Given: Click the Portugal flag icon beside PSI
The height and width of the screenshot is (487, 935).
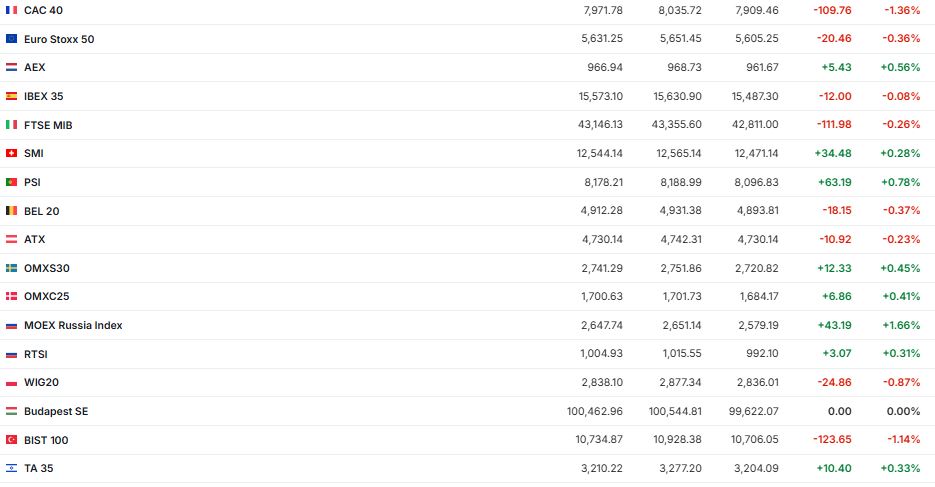Looking at the screenshot, I should (x=11, y=182).
